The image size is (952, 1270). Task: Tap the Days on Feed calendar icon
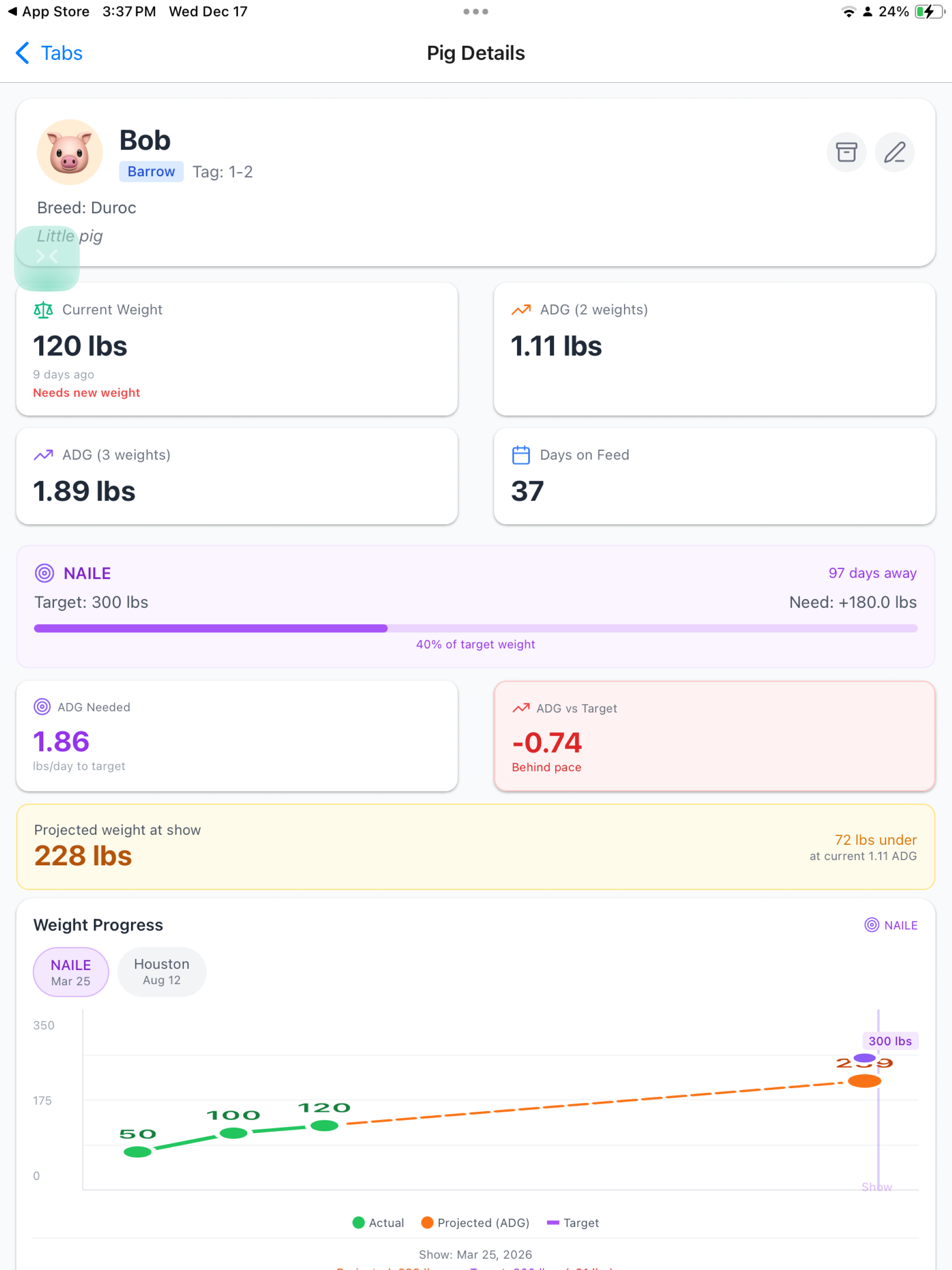(x=521, y=455)
